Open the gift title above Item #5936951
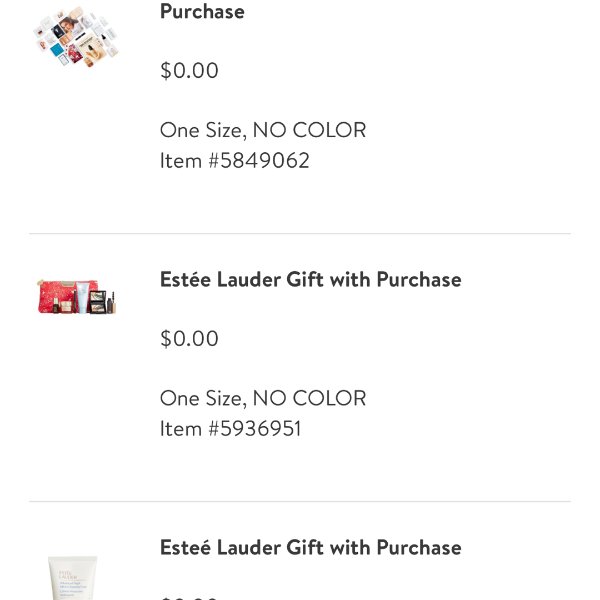 click(x=310, y=279)
